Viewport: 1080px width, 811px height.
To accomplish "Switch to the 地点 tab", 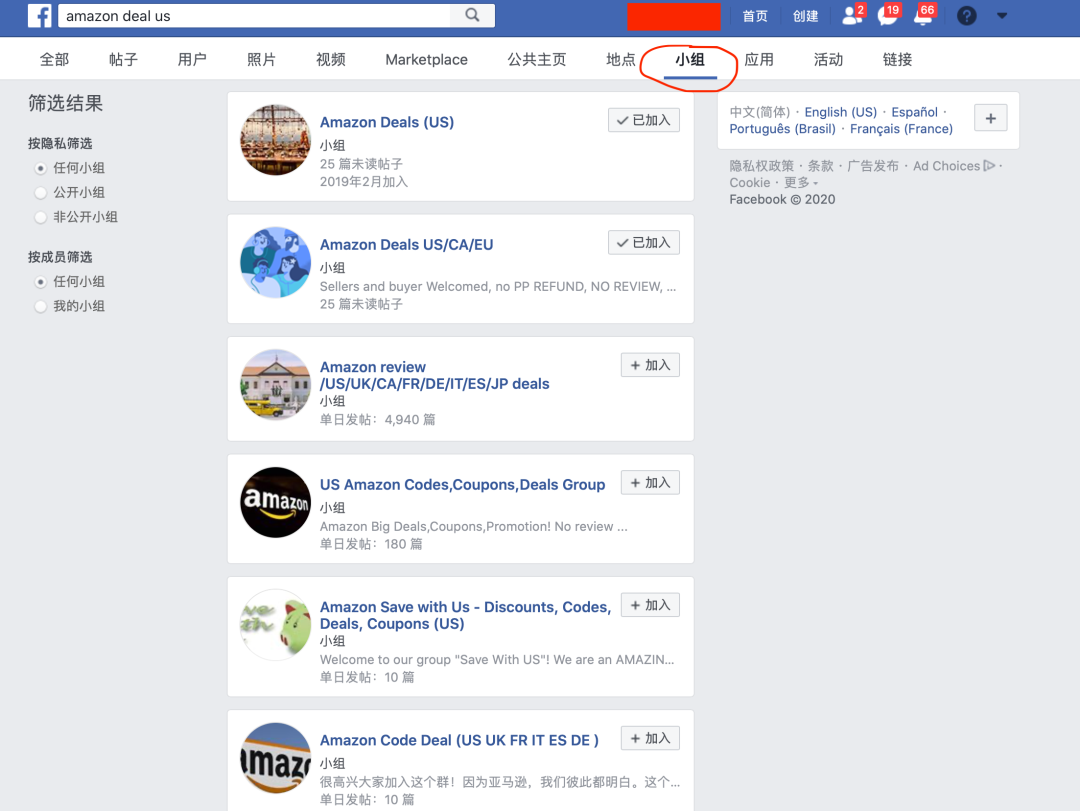I will [x=621, y=59].
